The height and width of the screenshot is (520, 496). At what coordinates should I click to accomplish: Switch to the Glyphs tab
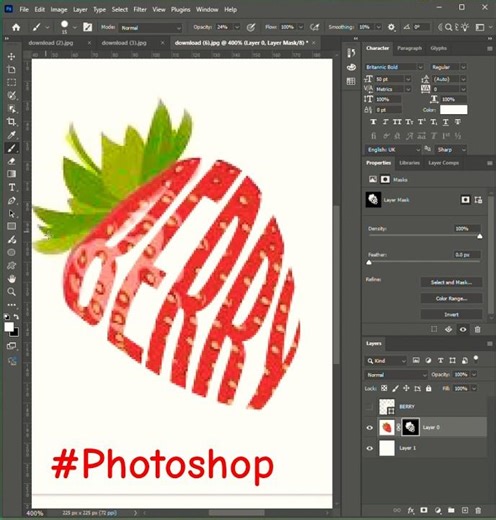tap(438, 48)
